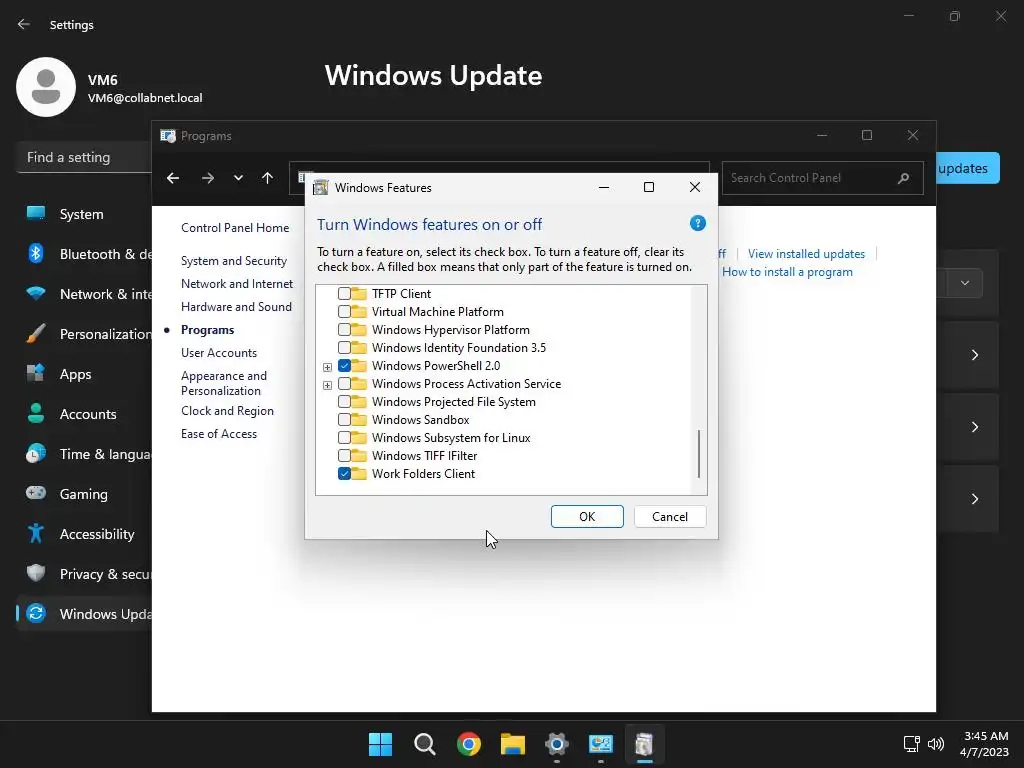Screen dimensions: 1024x768
Task: Go back using Settings back arrow
Action: pyautogui.click(x=24, y=24)
